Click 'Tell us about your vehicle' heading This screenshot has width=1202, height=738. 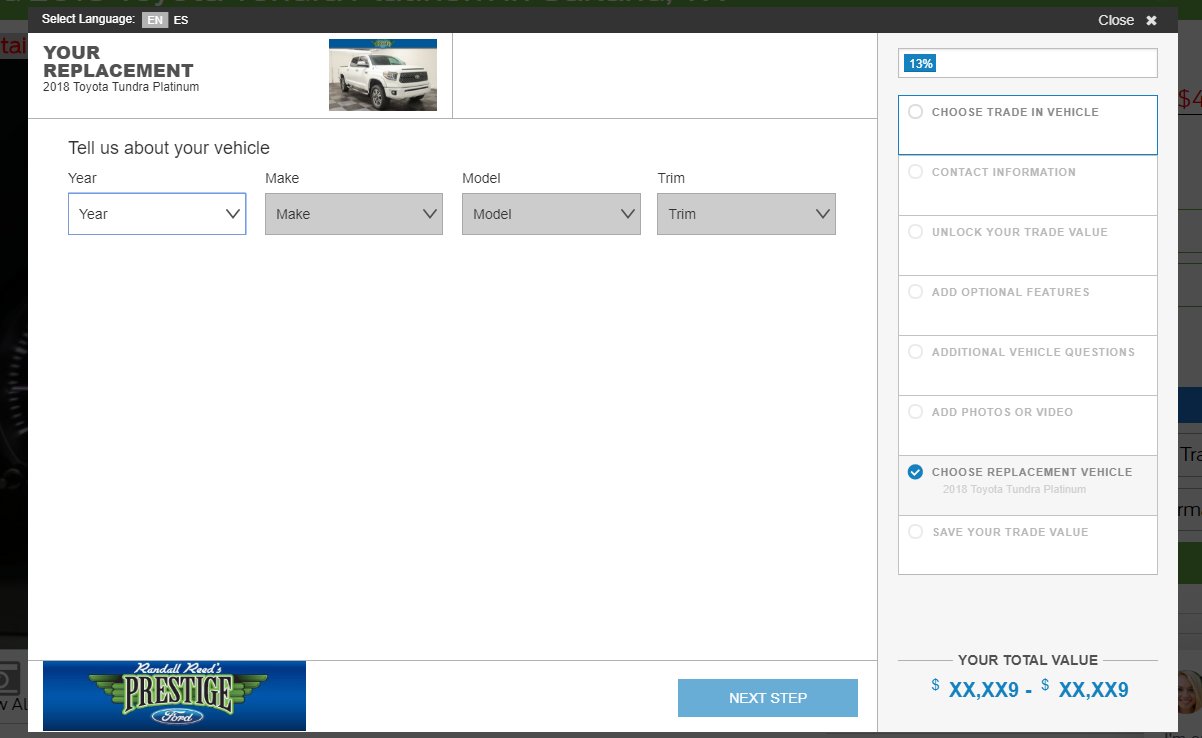coord(169,148)
